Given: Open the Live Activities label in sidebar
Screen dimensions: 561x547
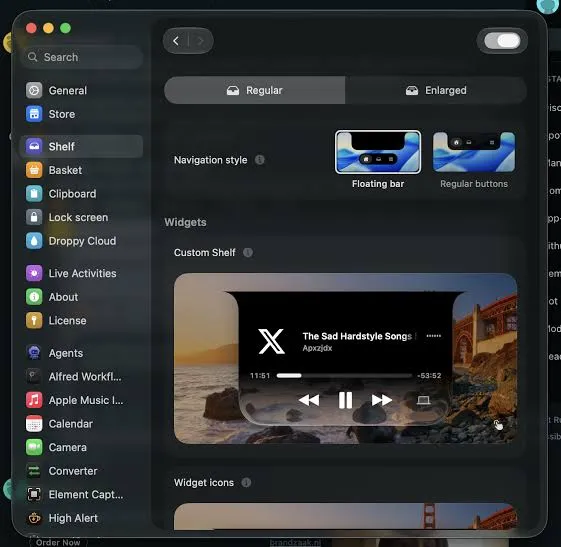Looking at the screenshot, I should pyautogui.click(x=82, y=273).
